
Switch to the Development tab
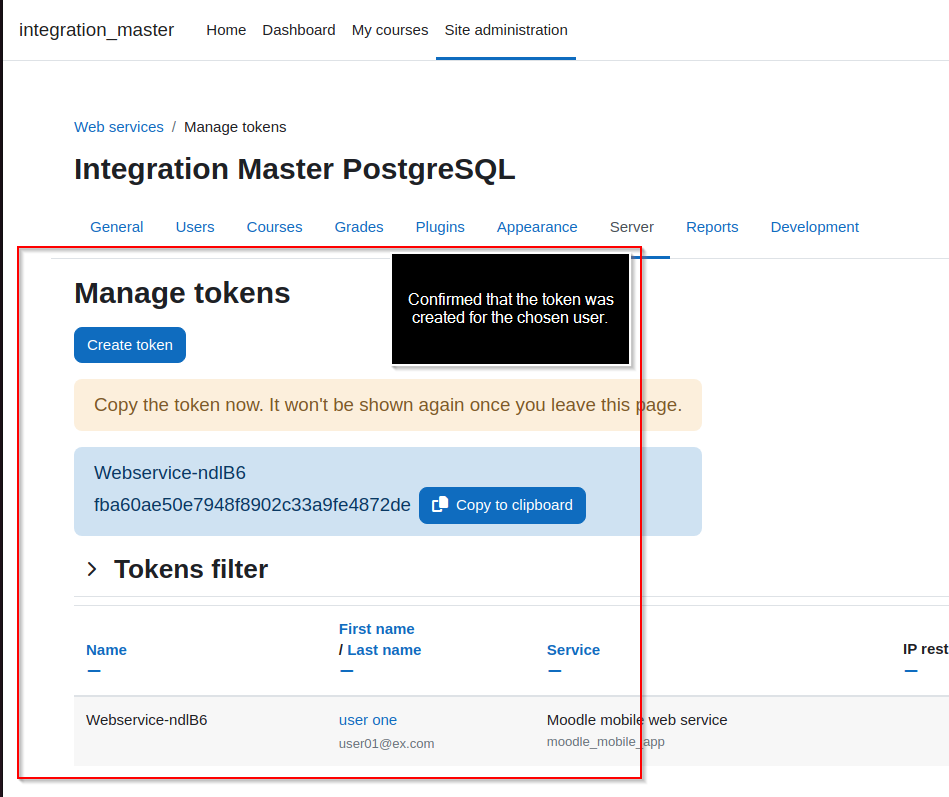click(x=814, y=227)
